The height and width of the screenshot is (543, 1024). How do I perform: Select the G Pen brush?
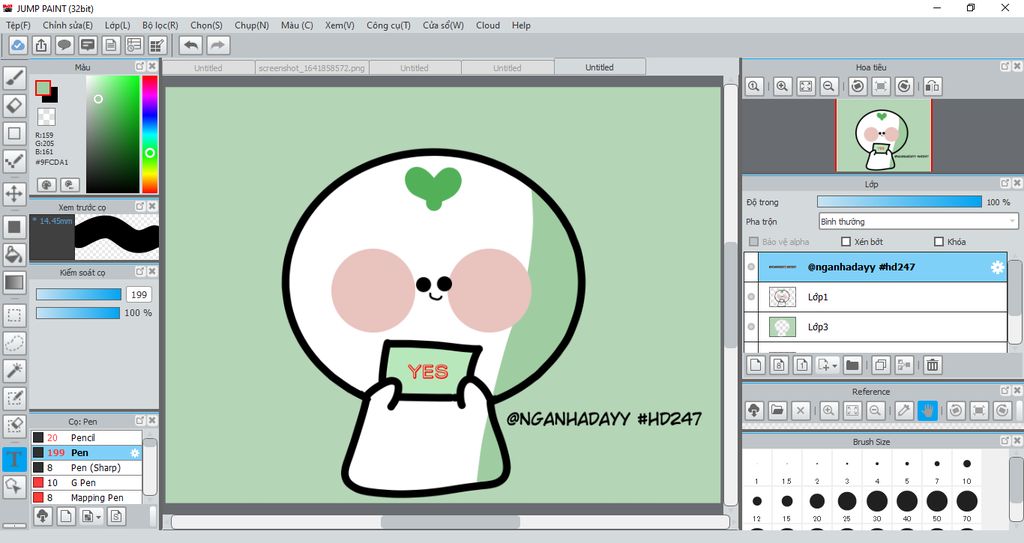(86, 483)
